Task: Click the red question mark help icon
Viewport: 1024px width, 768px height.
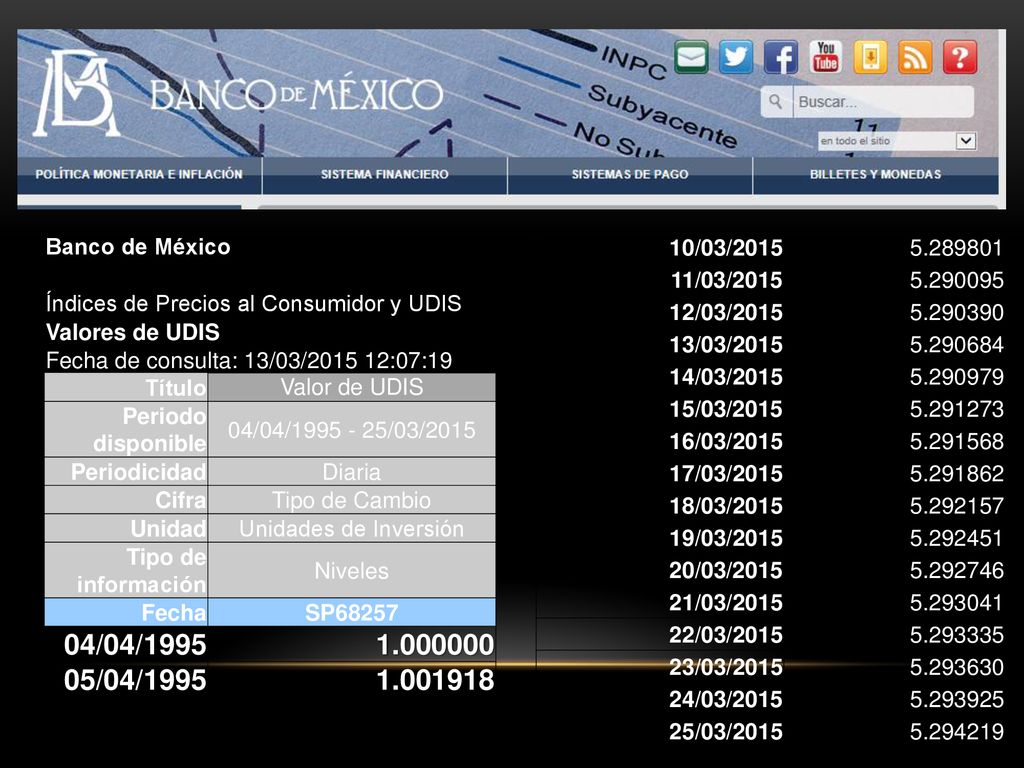Action: pyautogui.click(x=960, y=57)
